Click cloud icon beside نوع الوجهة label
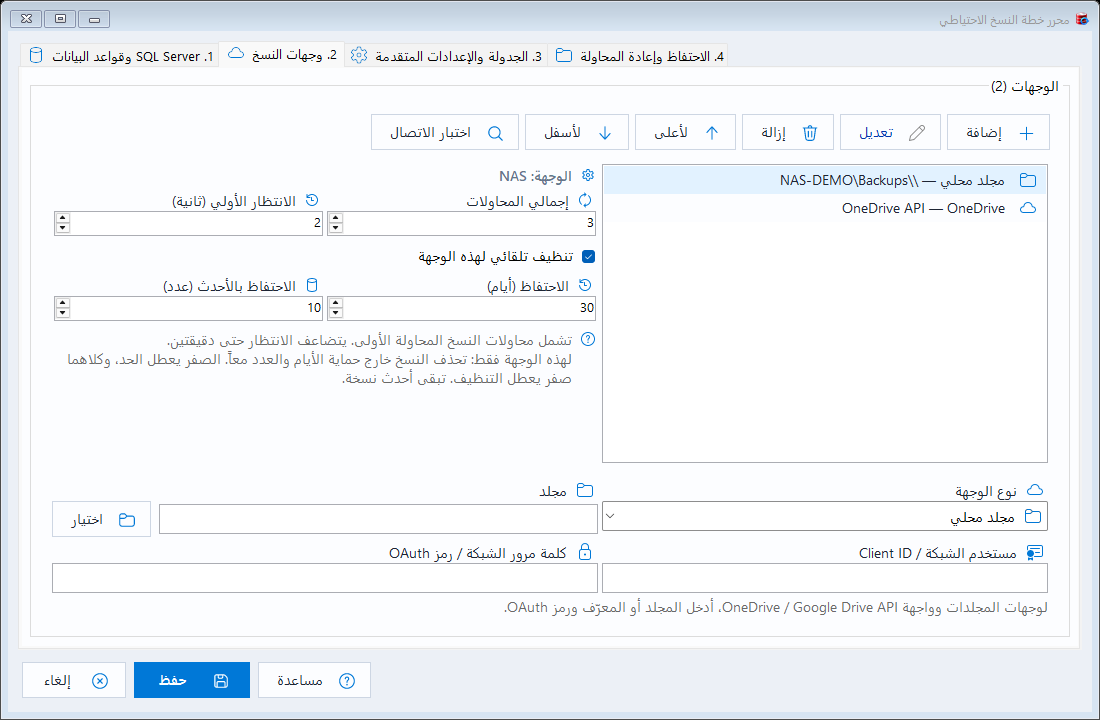This screenshot has height=720, width=1100. [x=1035, y=491]
